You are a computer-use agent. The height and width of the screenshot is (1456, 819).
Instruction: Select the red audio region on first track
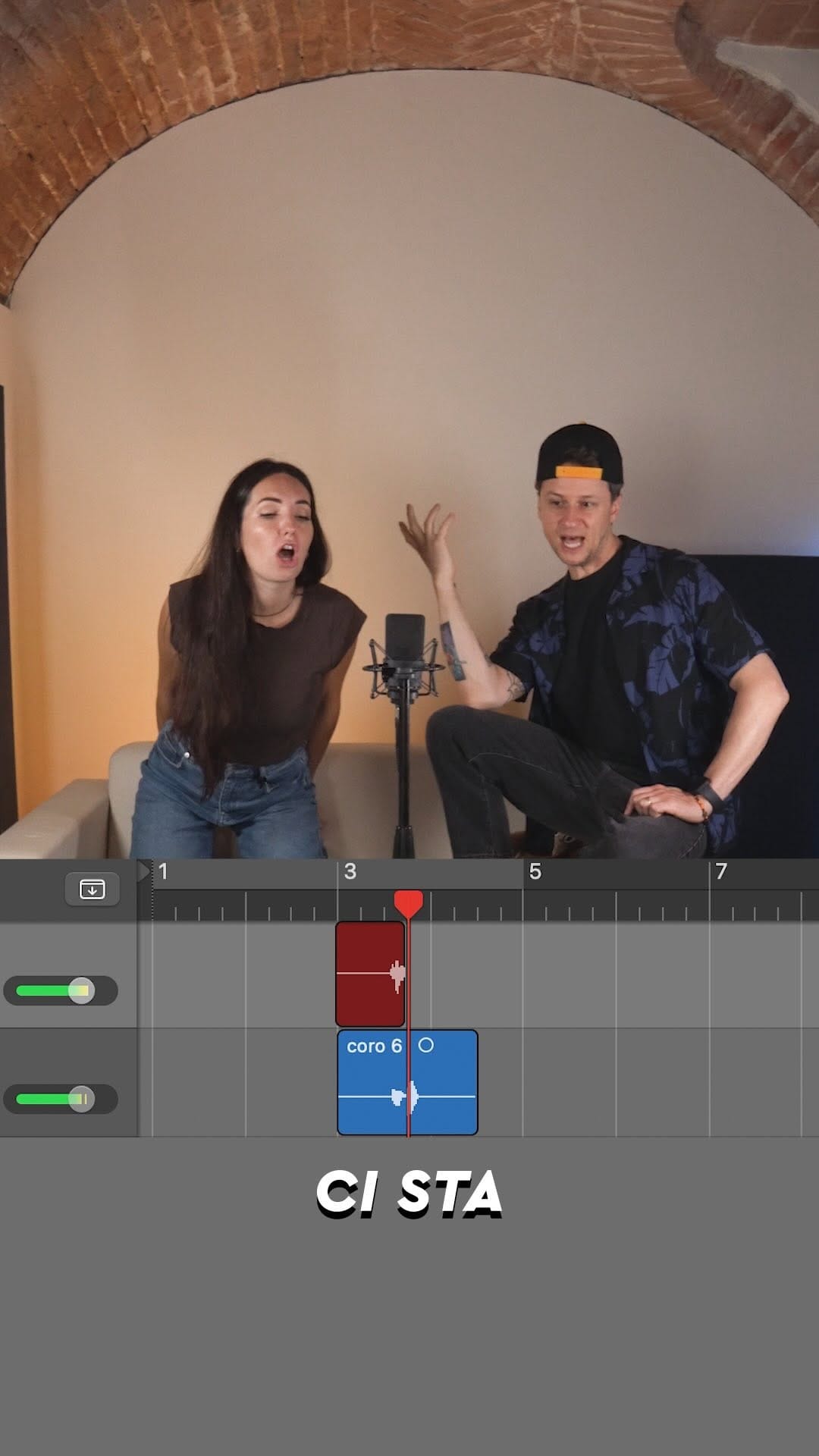click(x=370, y=974)
